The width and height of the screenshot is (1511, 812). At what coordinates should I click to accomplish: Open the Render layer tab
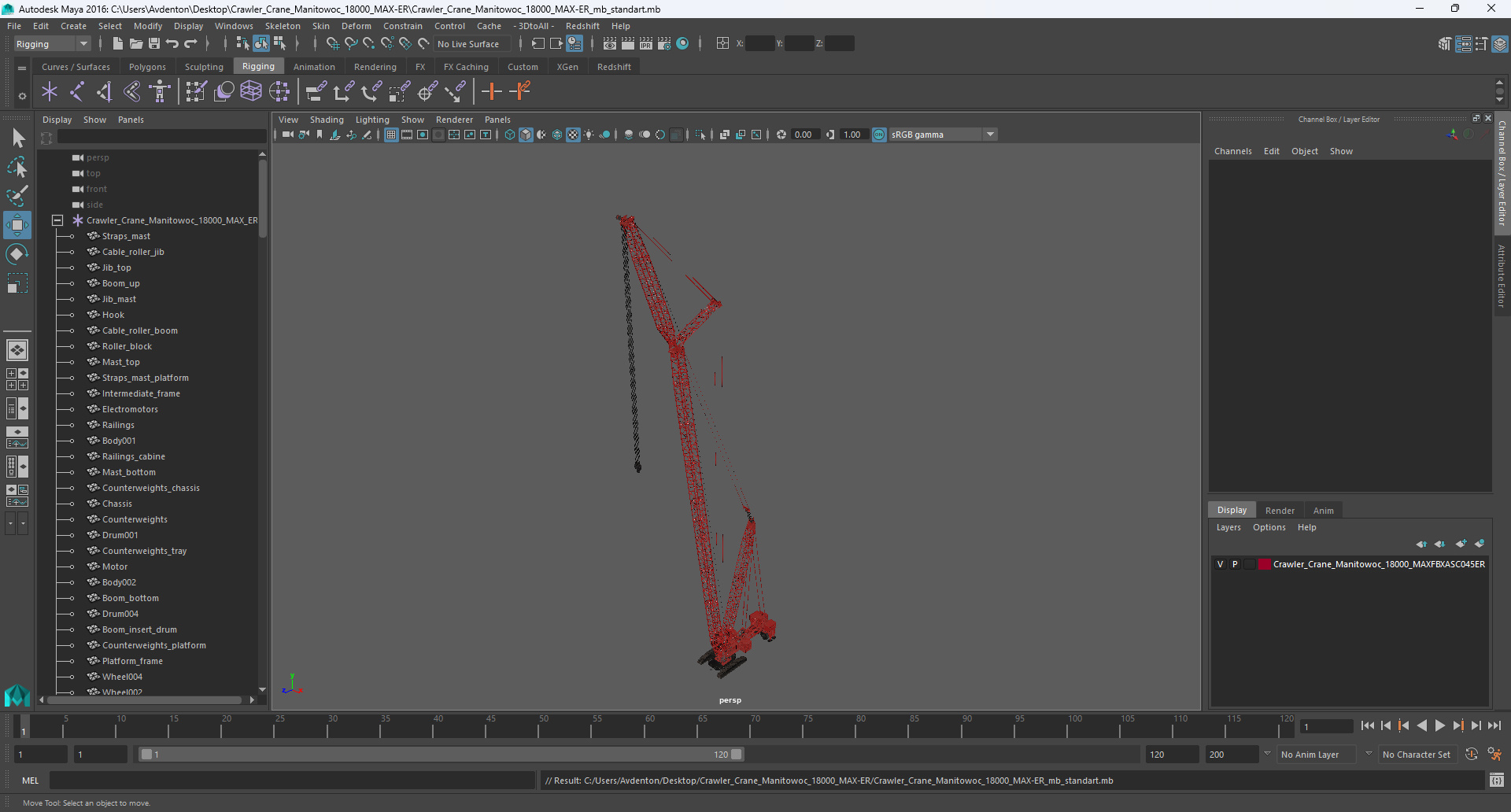[1280, 511]
